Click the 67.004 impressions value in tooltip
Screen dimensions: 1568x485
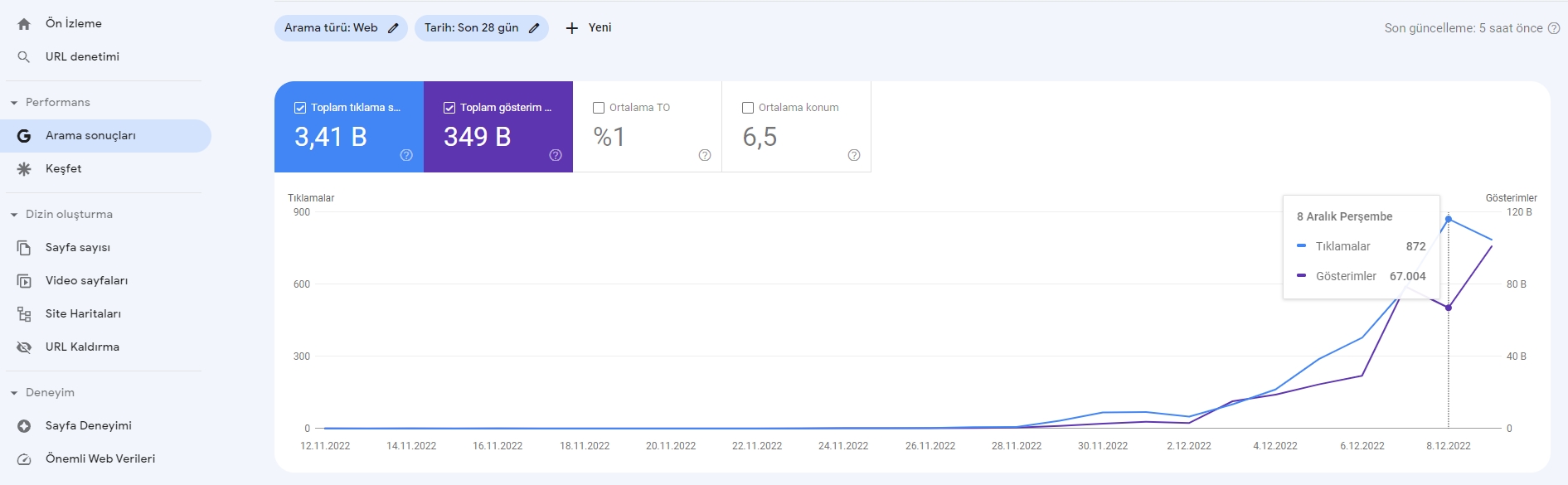[1408, 277]
